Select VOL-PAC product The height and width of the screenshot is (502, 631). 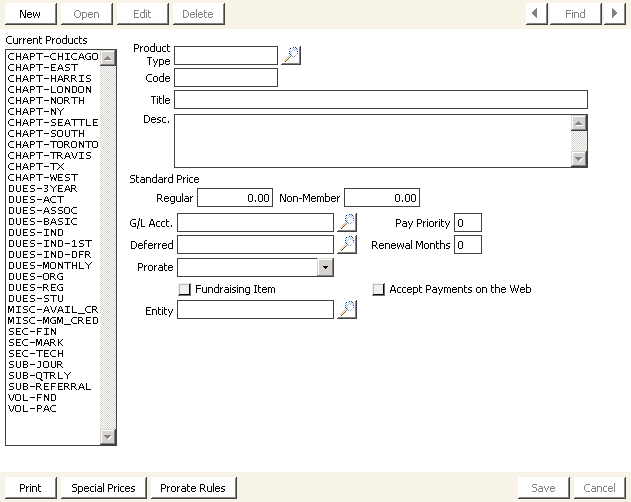pyautogui.click(x=53, y=409)
